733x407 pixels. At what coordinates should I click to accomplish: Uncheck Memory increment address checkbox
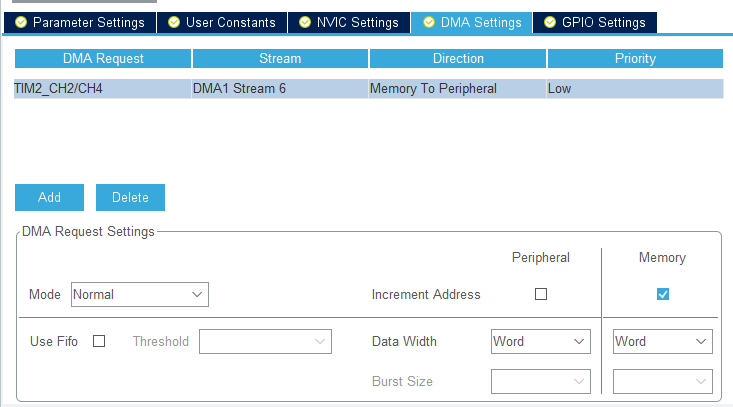coord(663,294)
